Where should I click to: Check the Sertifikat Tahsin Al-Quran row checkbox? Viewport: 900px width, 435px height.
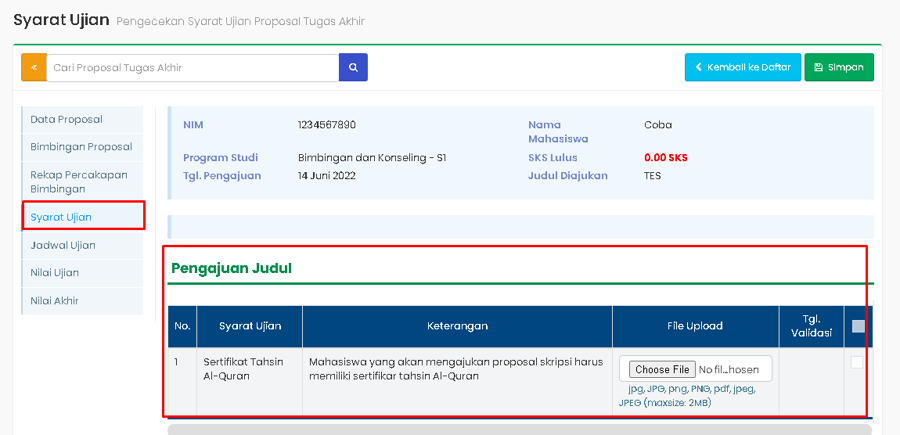(x=857, y=363)
